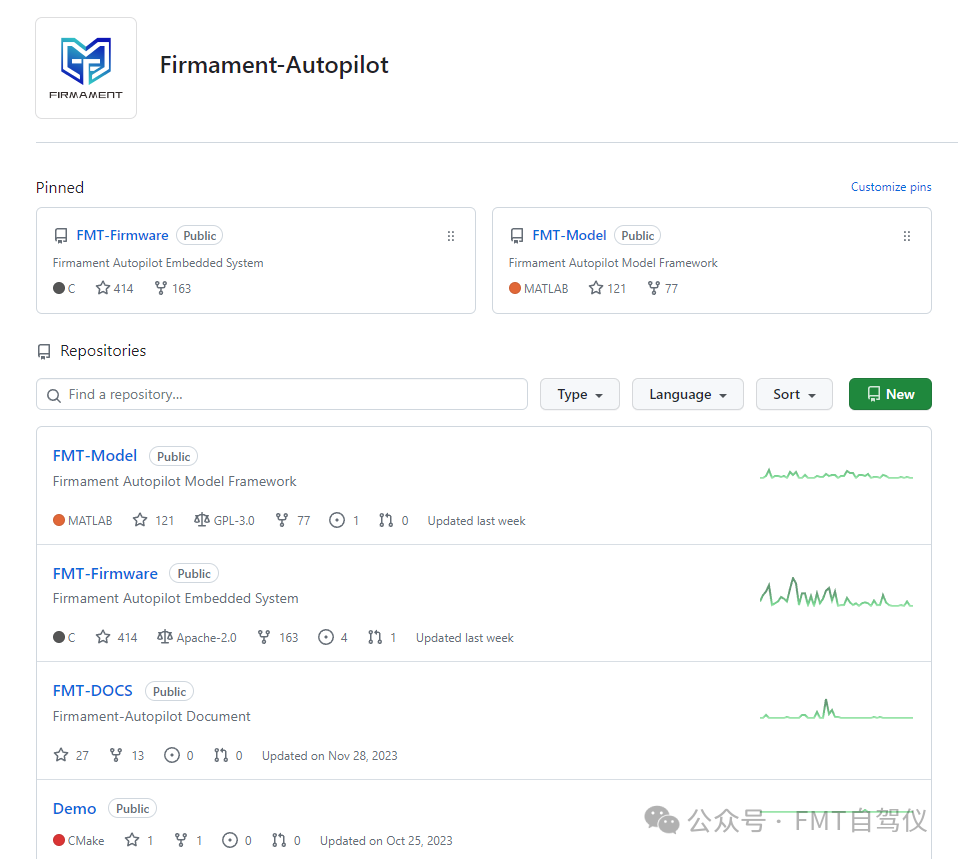Open the Type filter dropdown
This screenshot has width=958, height=859.
point(579,394)
